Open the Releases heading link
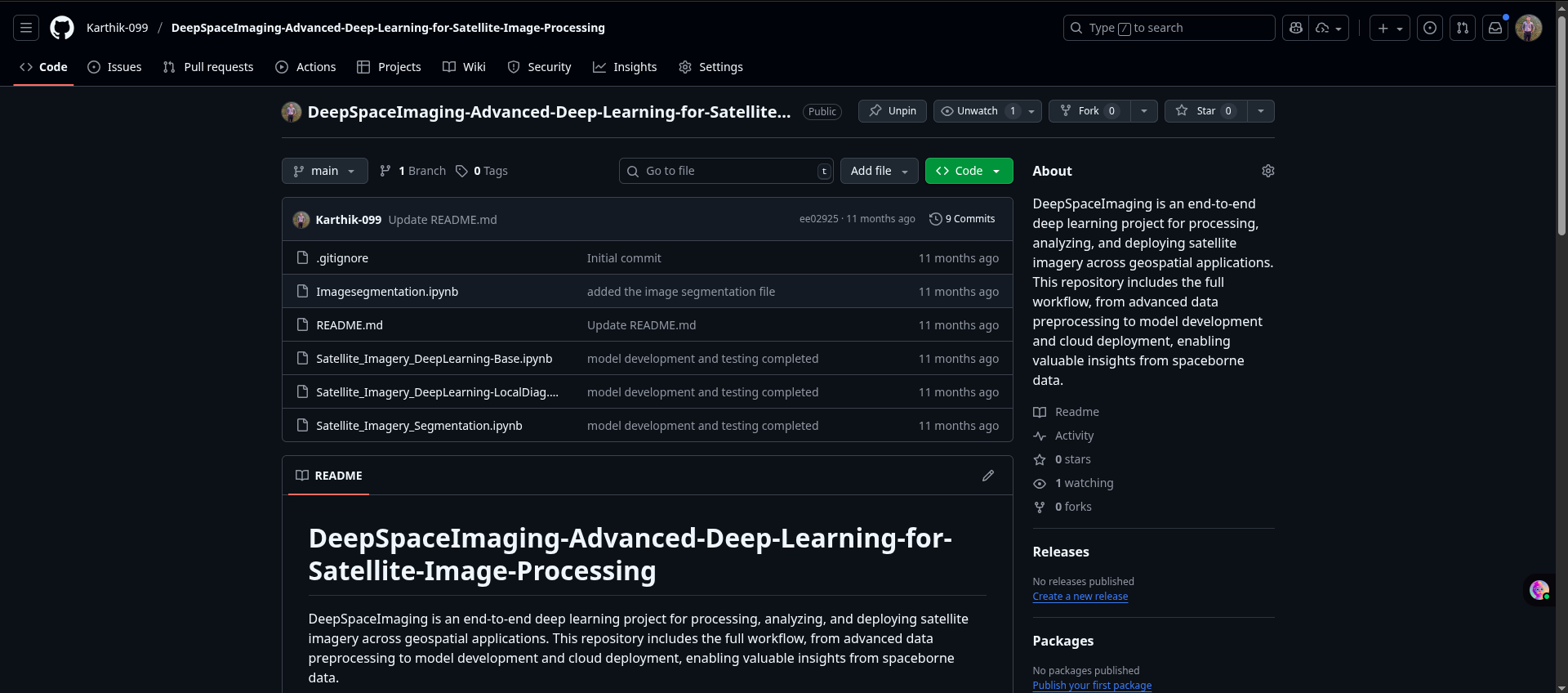This screenshot has height=693, width=1568. coord(1061,552)
